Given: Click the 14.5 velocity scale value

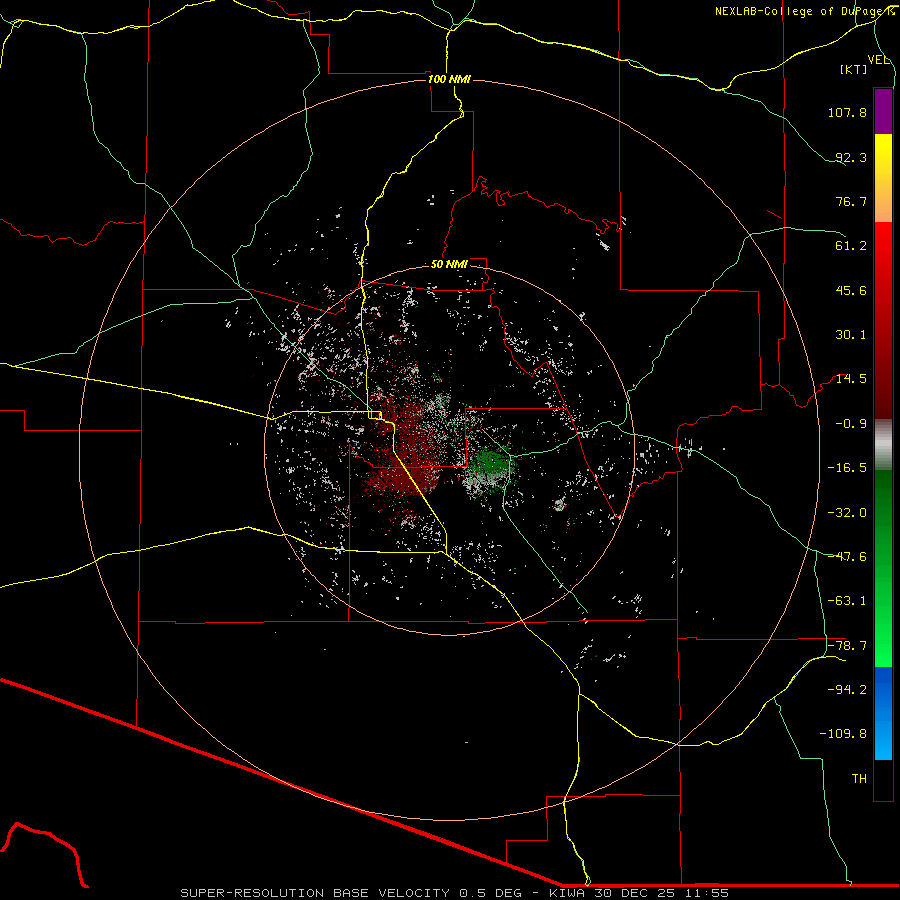Looking at the screenshot, I should coord(851,379).
